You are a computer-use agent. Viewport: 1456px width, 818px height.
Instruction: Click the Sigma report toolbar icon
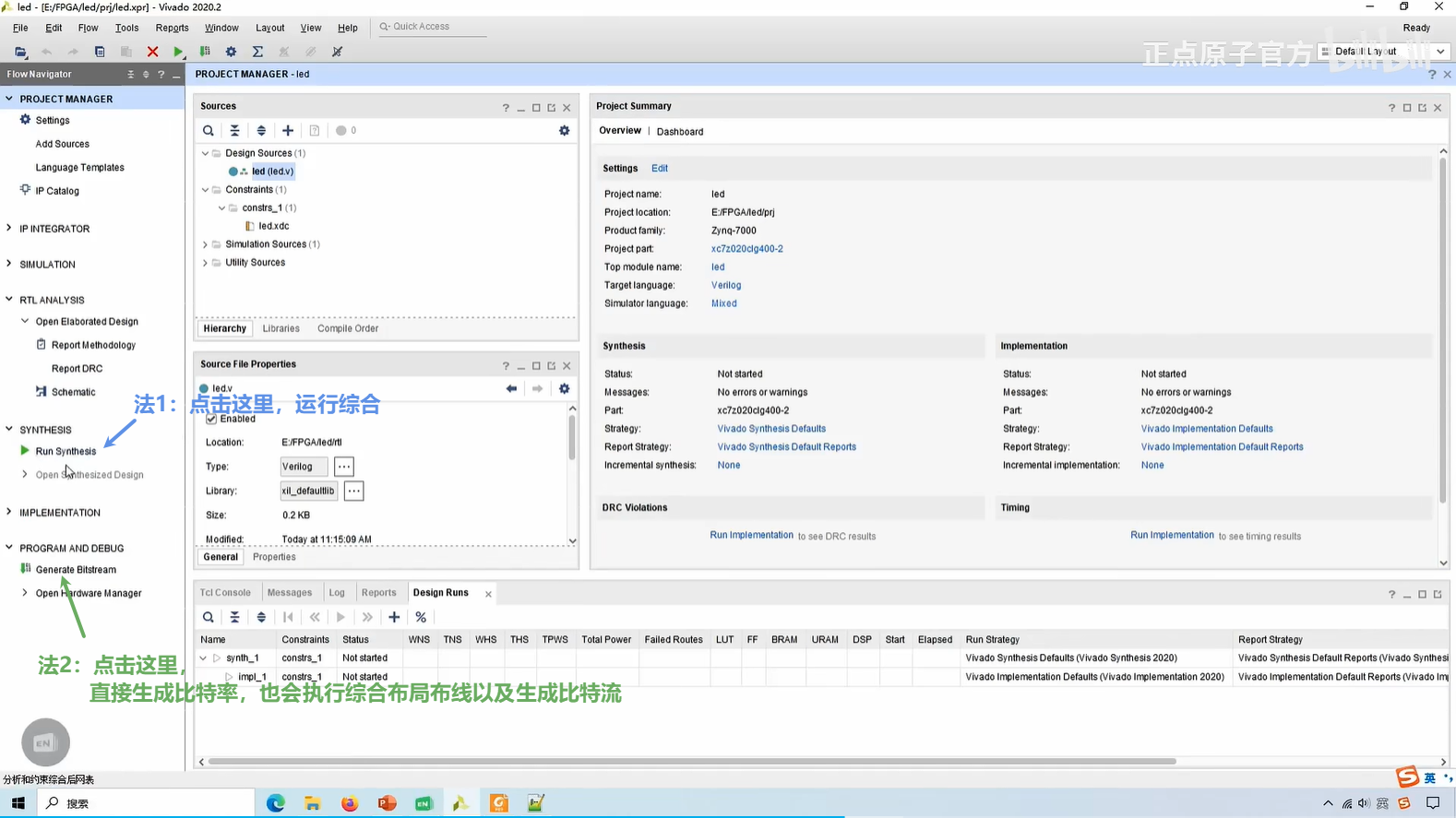257,52
